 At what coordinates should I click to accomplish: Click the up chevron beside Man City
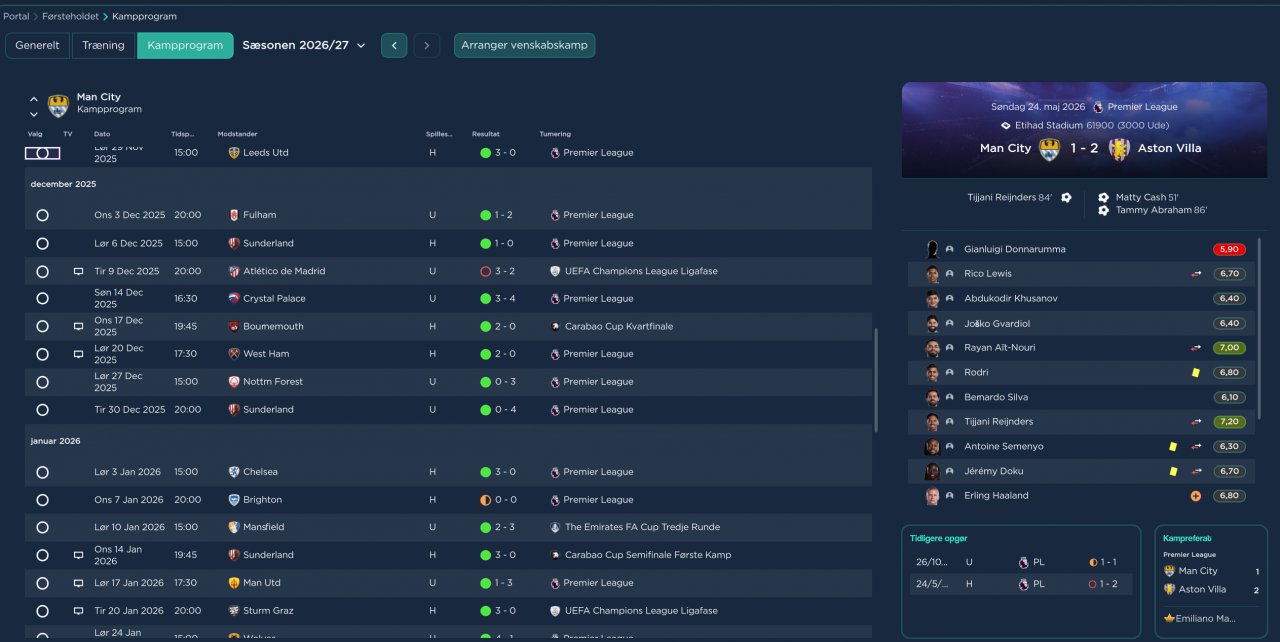[34, 99]
